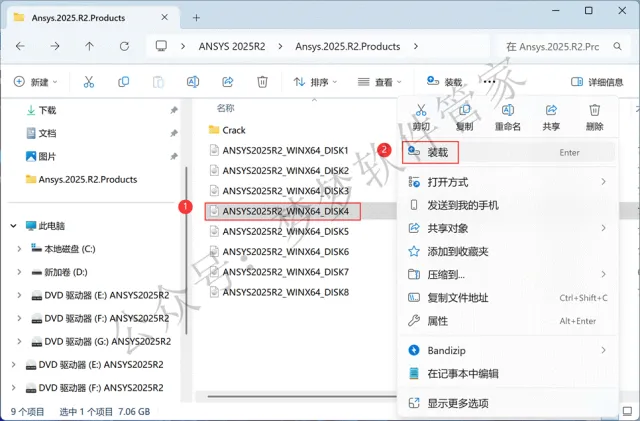Open Pictures (图片) in the navigation pane

[47, 156]
